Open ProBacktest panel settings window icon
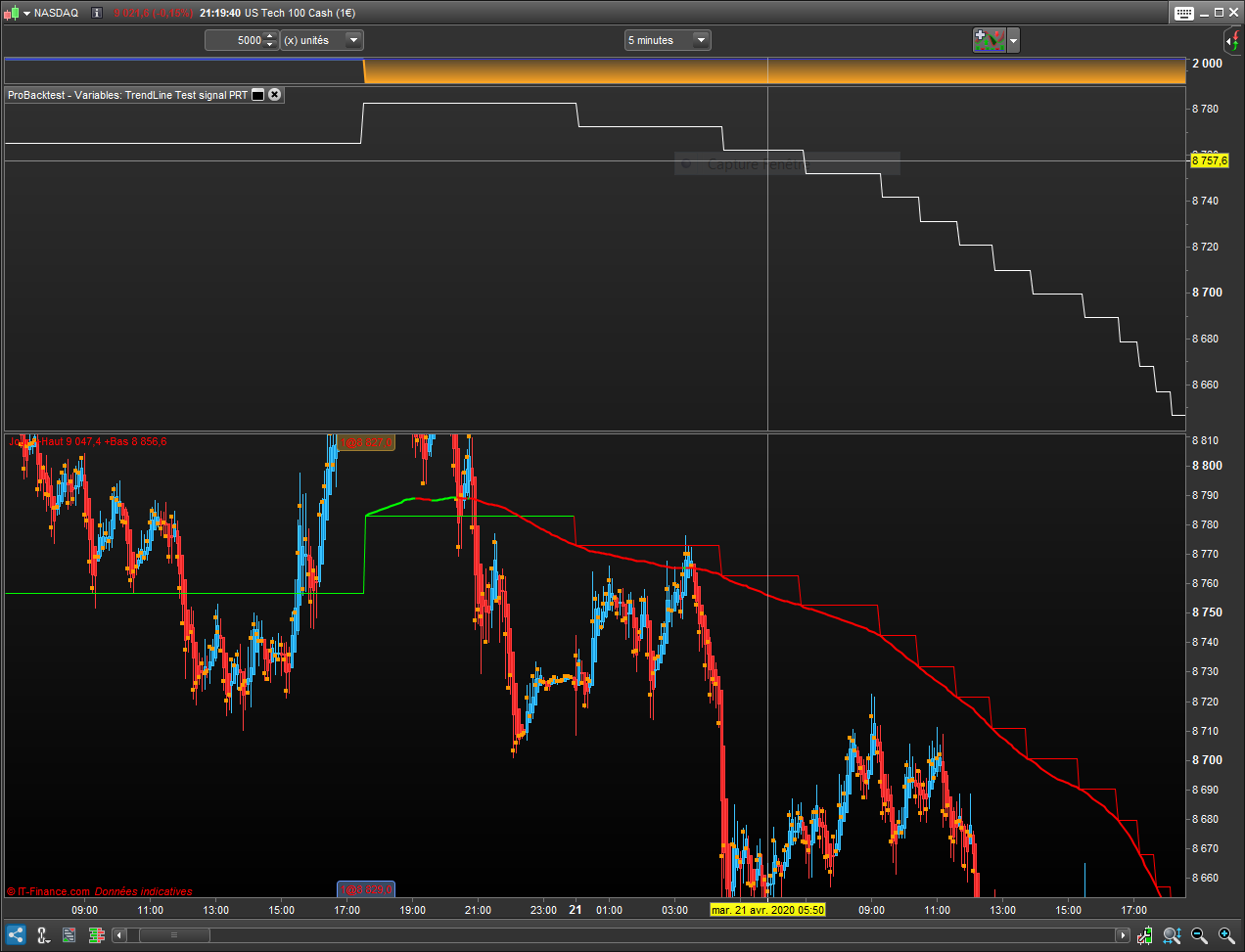 258,95
